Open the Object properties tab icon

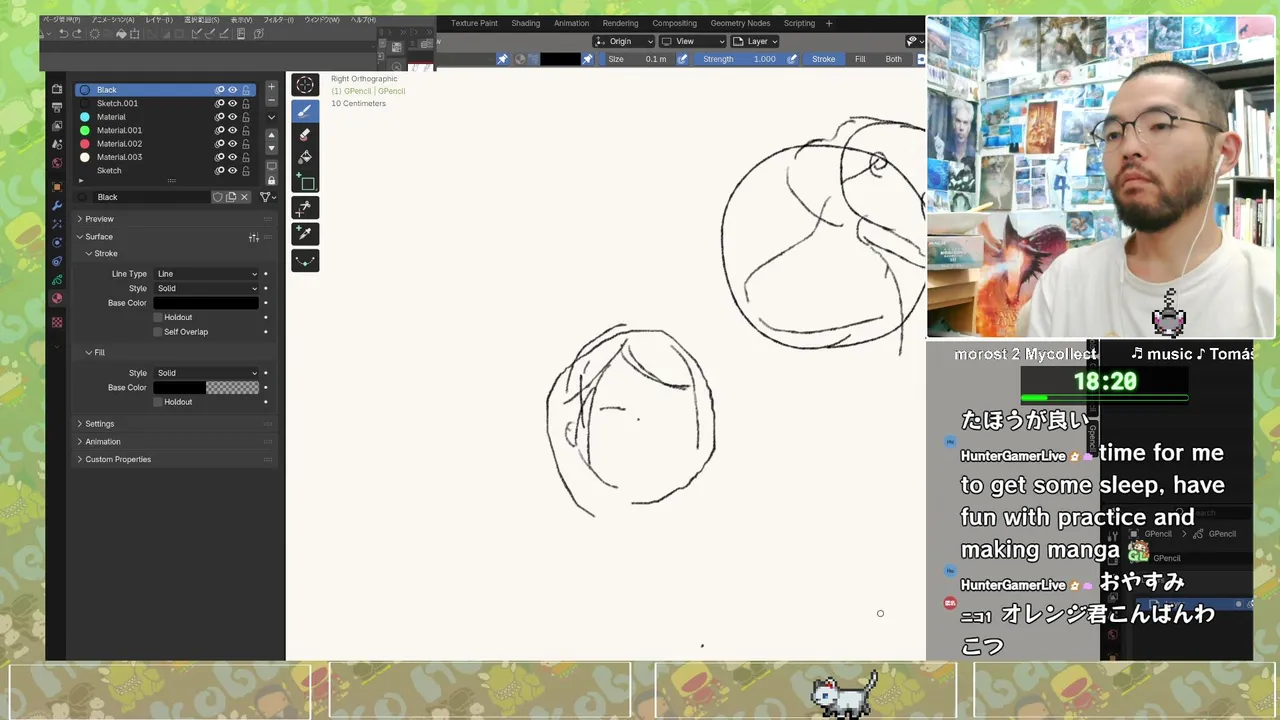point(57,187)
